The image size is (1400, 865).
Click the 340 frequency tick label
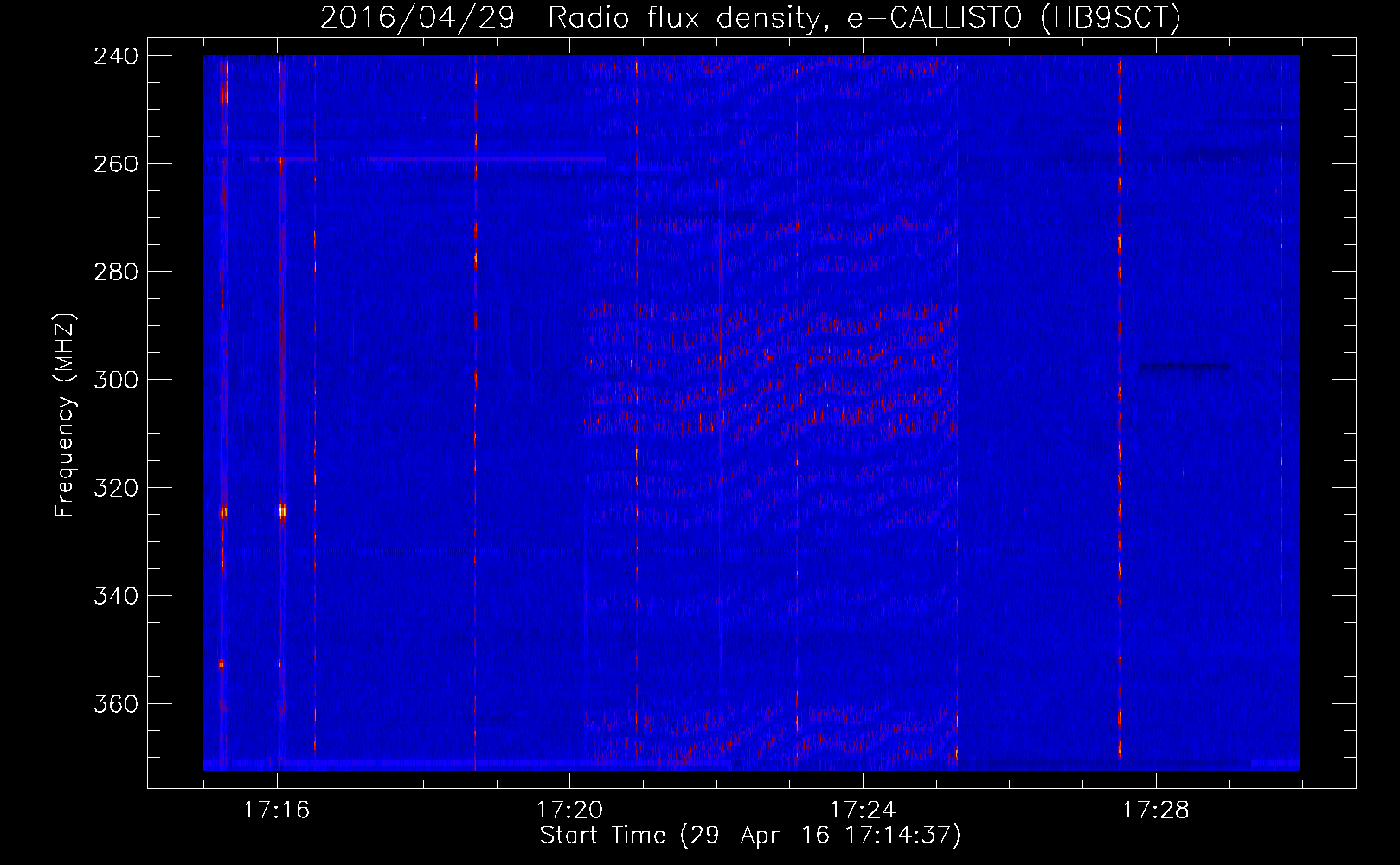tap(115, 597)
